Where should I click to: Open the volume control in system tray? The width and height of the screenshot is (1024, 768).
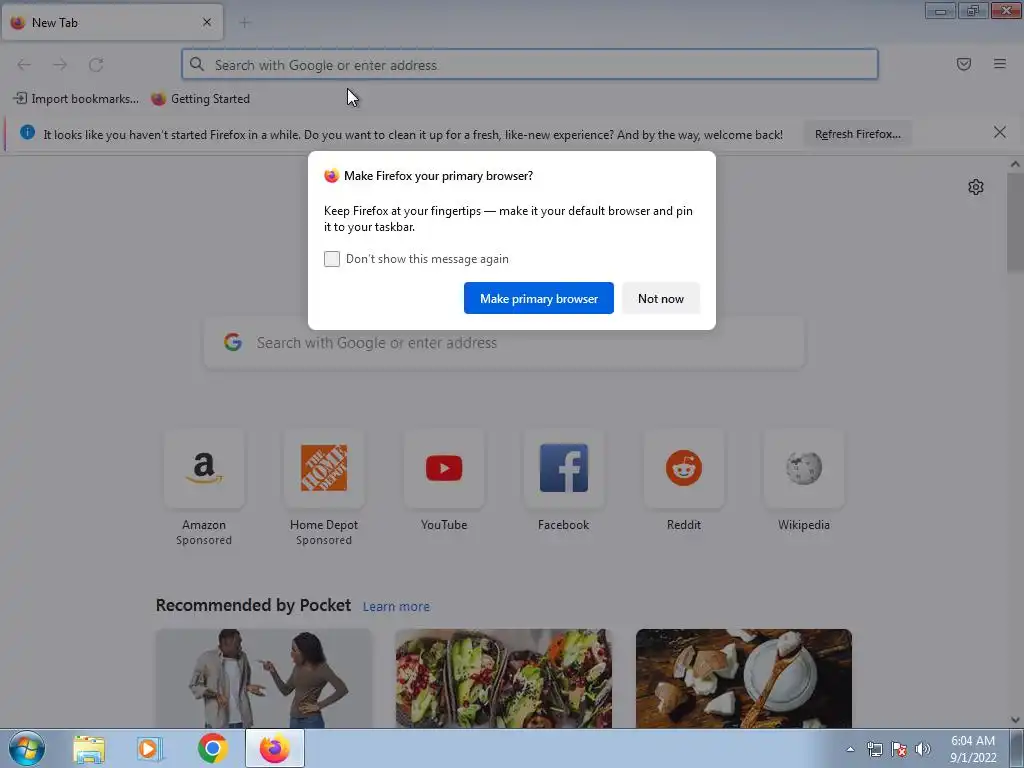pos(923,749)
